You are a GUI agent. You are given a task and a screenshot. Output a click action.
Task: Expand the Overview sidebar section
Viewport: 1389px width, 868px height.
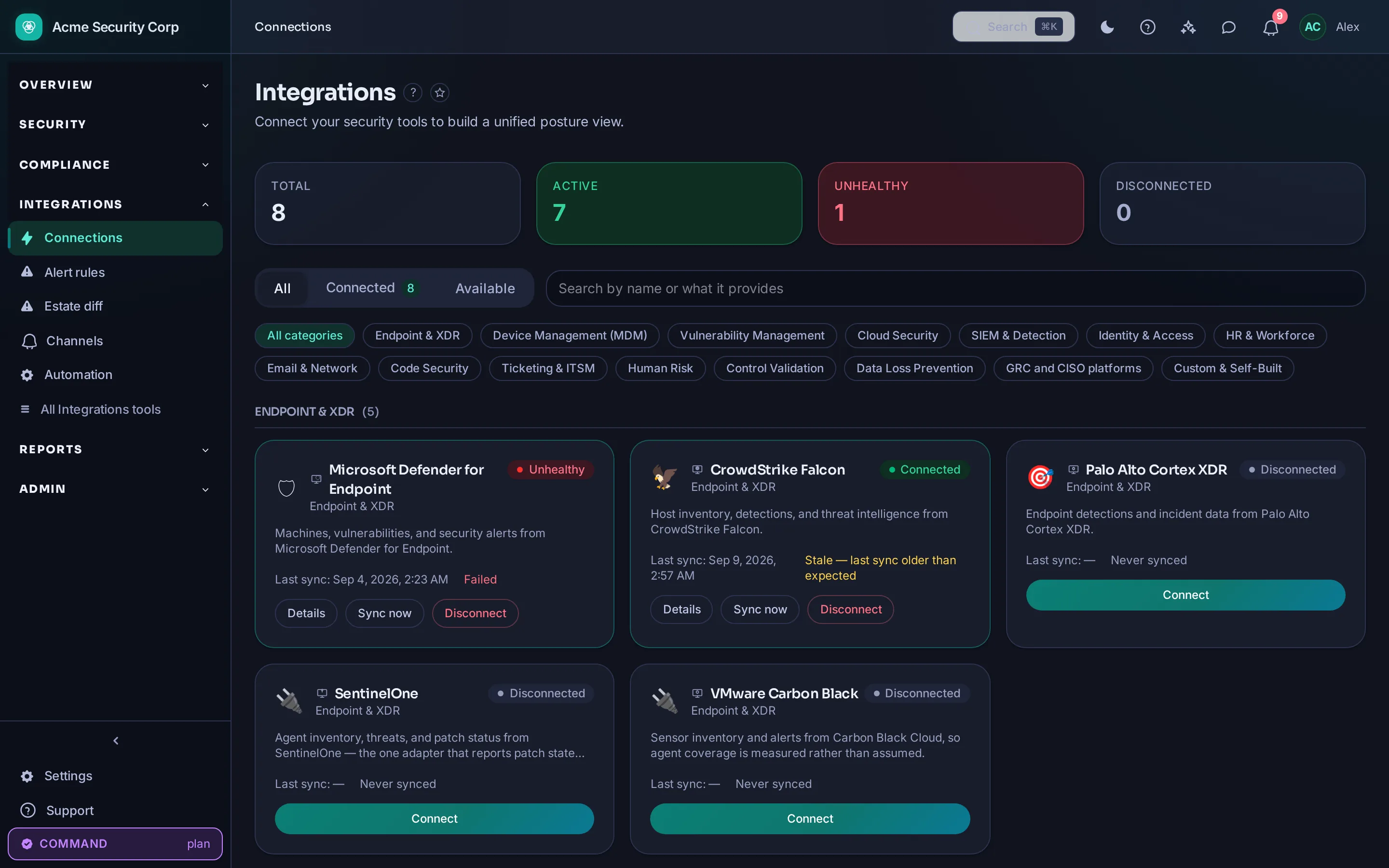click(x=115, y=85)
